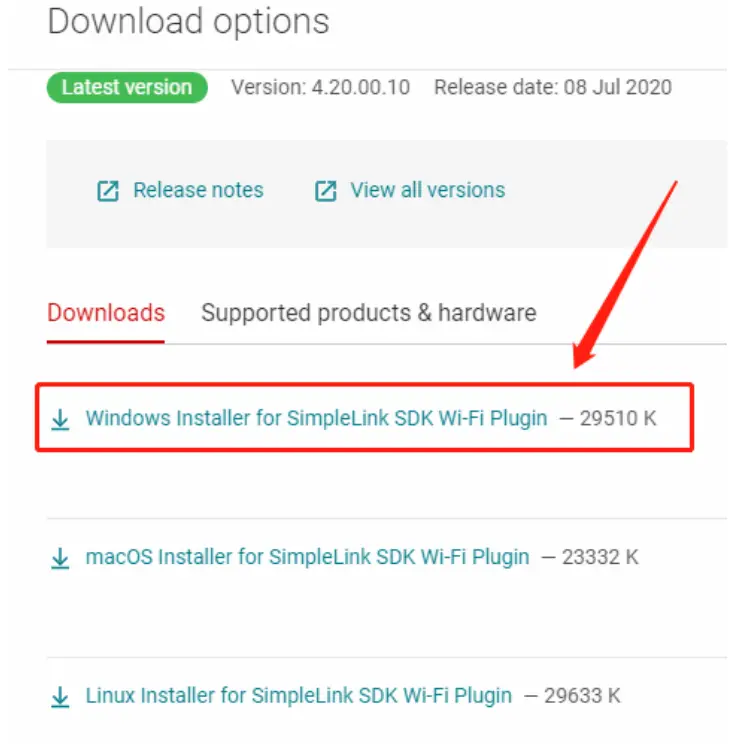Click the green Latest version badge
738x744 pixels.
[x=126, y=87]
